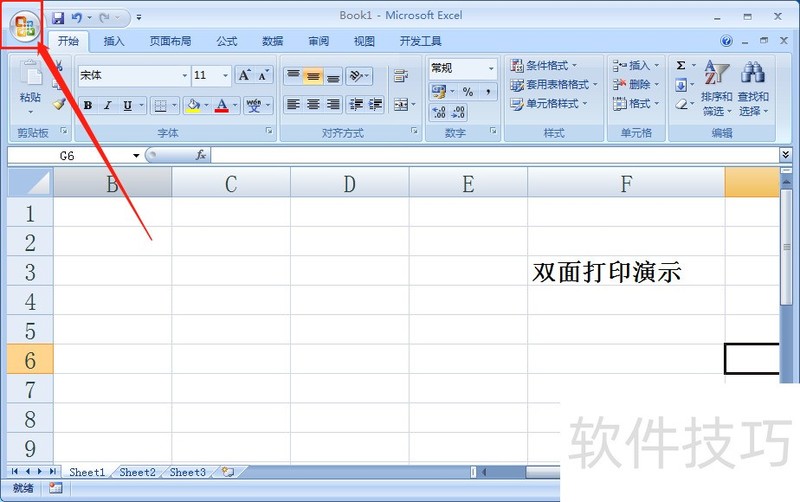The image size is (800, 502).
Task: Apply yellow fill color
Action: (193, 106)
